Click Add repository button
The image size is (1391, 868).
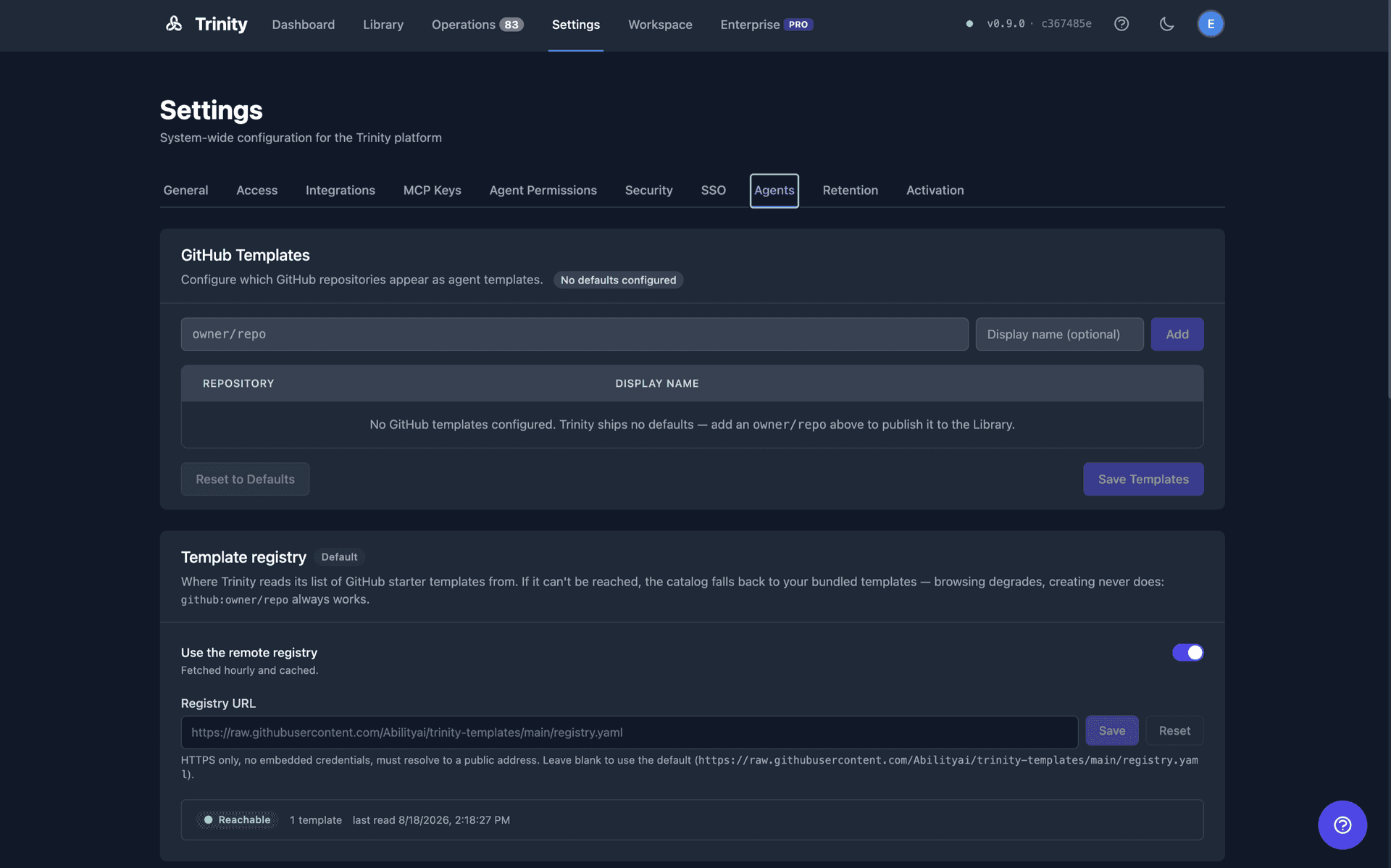click(x=1177, y=334)
